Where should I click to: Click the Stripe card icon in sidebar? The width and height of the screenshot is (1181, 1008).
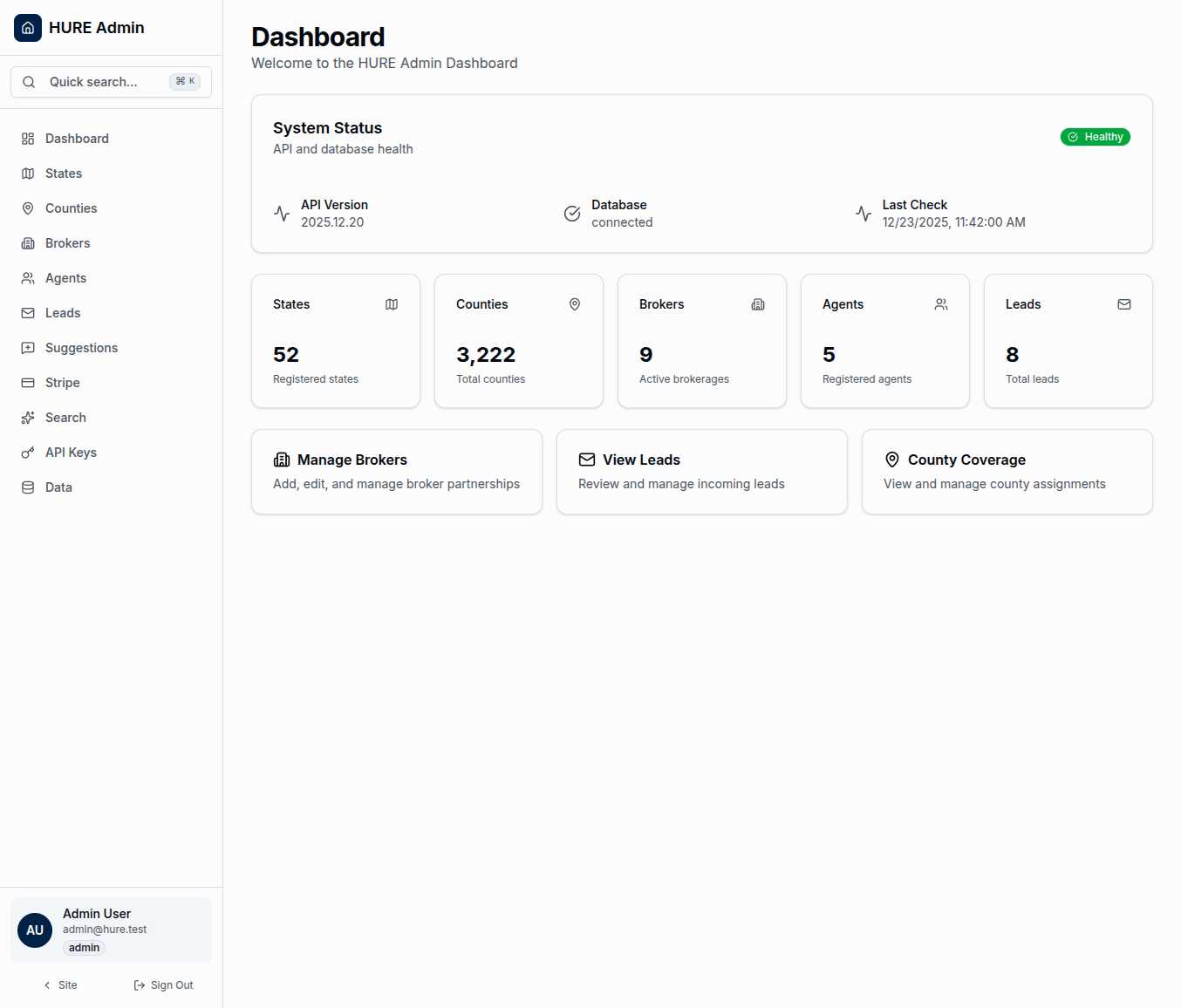pos(27,383)
